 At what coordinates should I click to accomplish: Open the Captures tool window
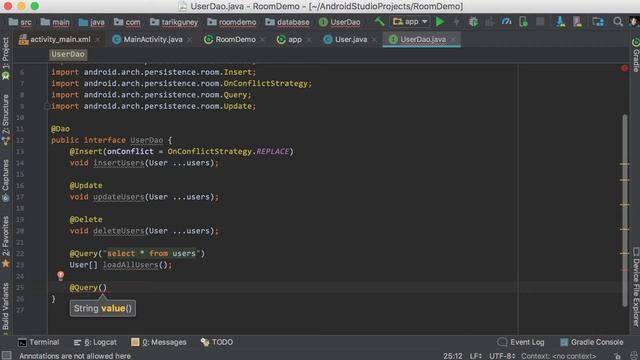[5, 180]
